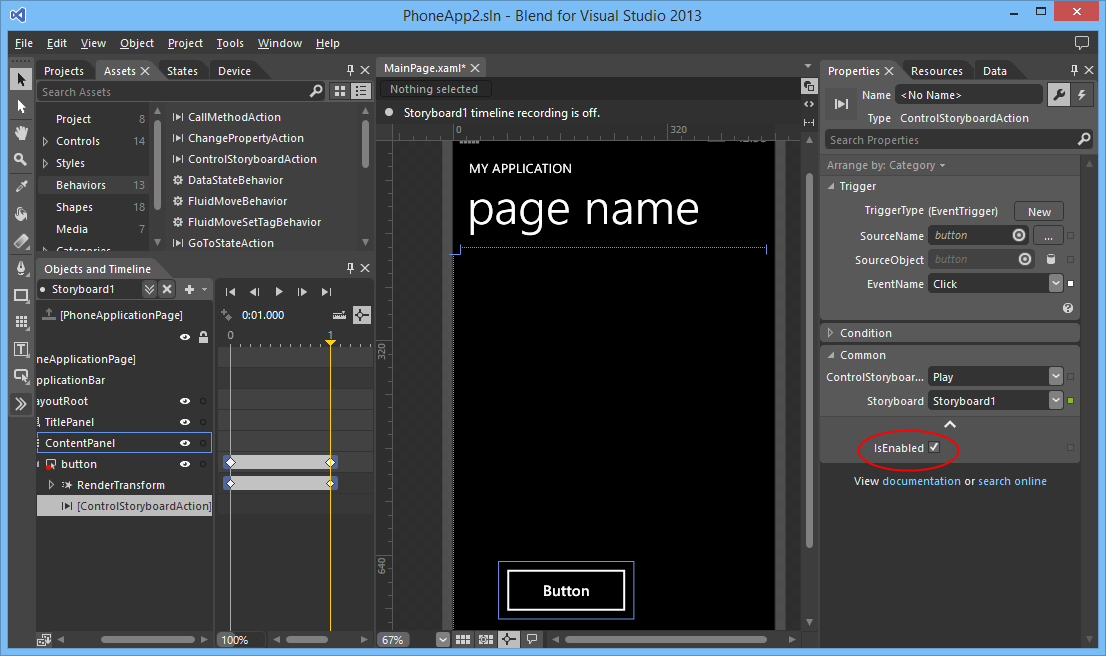
Task: Select the Selection arrow tool
Action: tap(21, 79)
